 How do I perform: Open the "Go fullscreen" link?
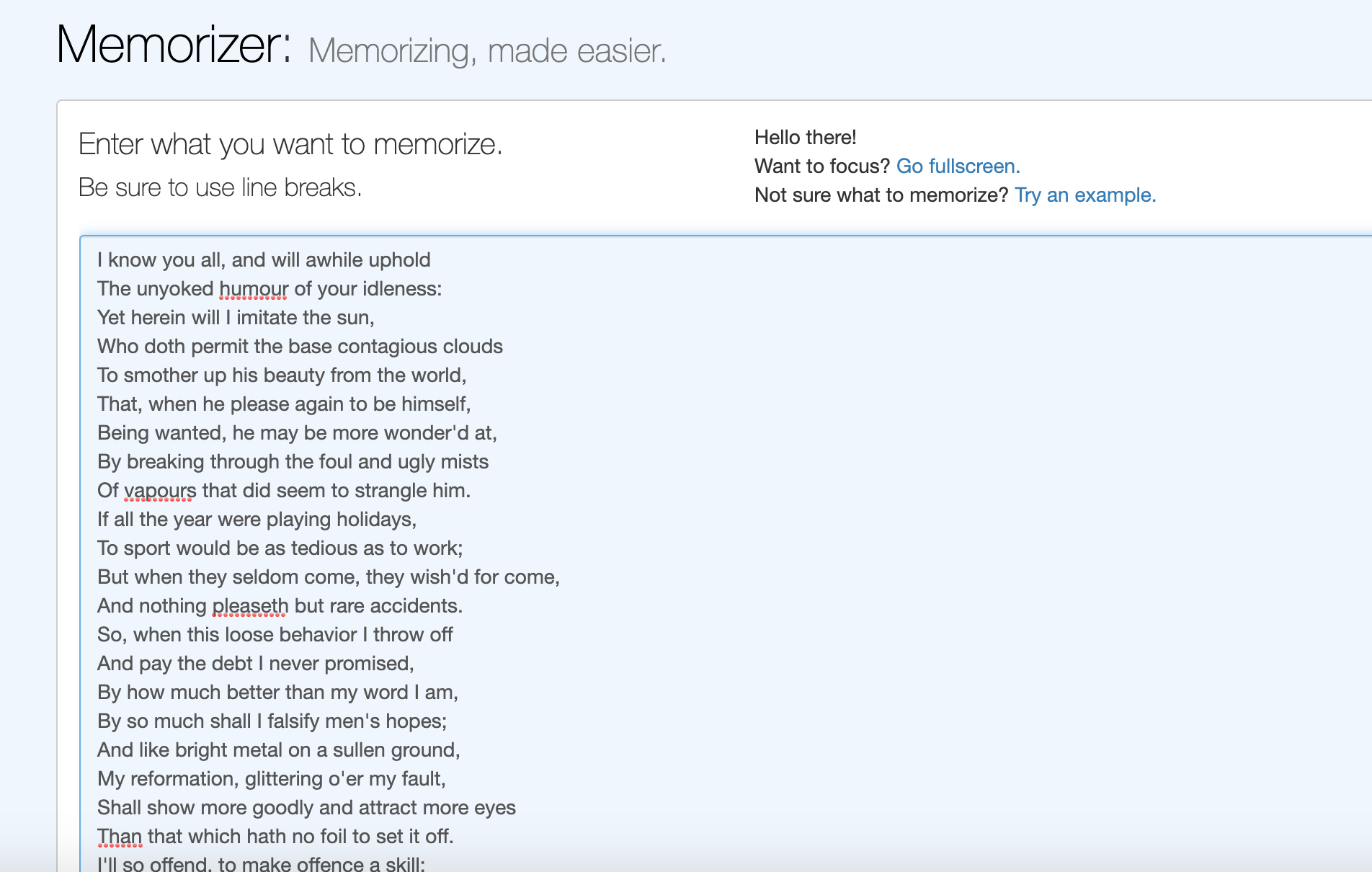point(958,166)
